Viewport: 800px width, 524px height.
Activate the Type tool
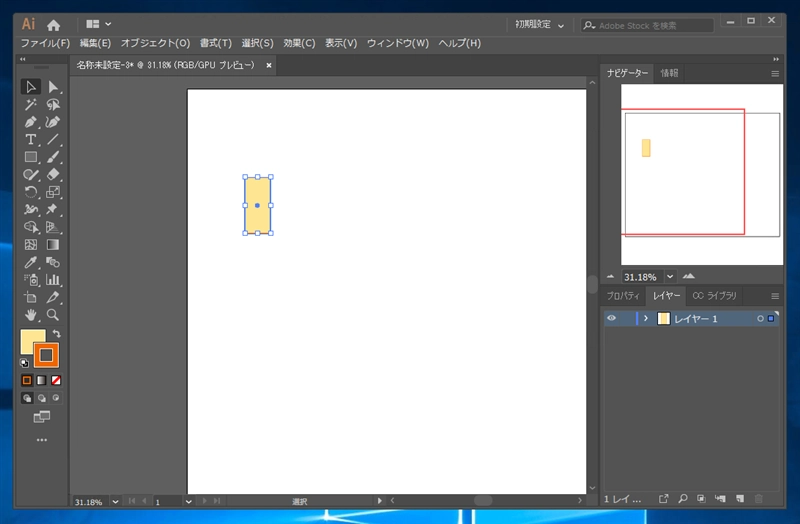[31, 139]
